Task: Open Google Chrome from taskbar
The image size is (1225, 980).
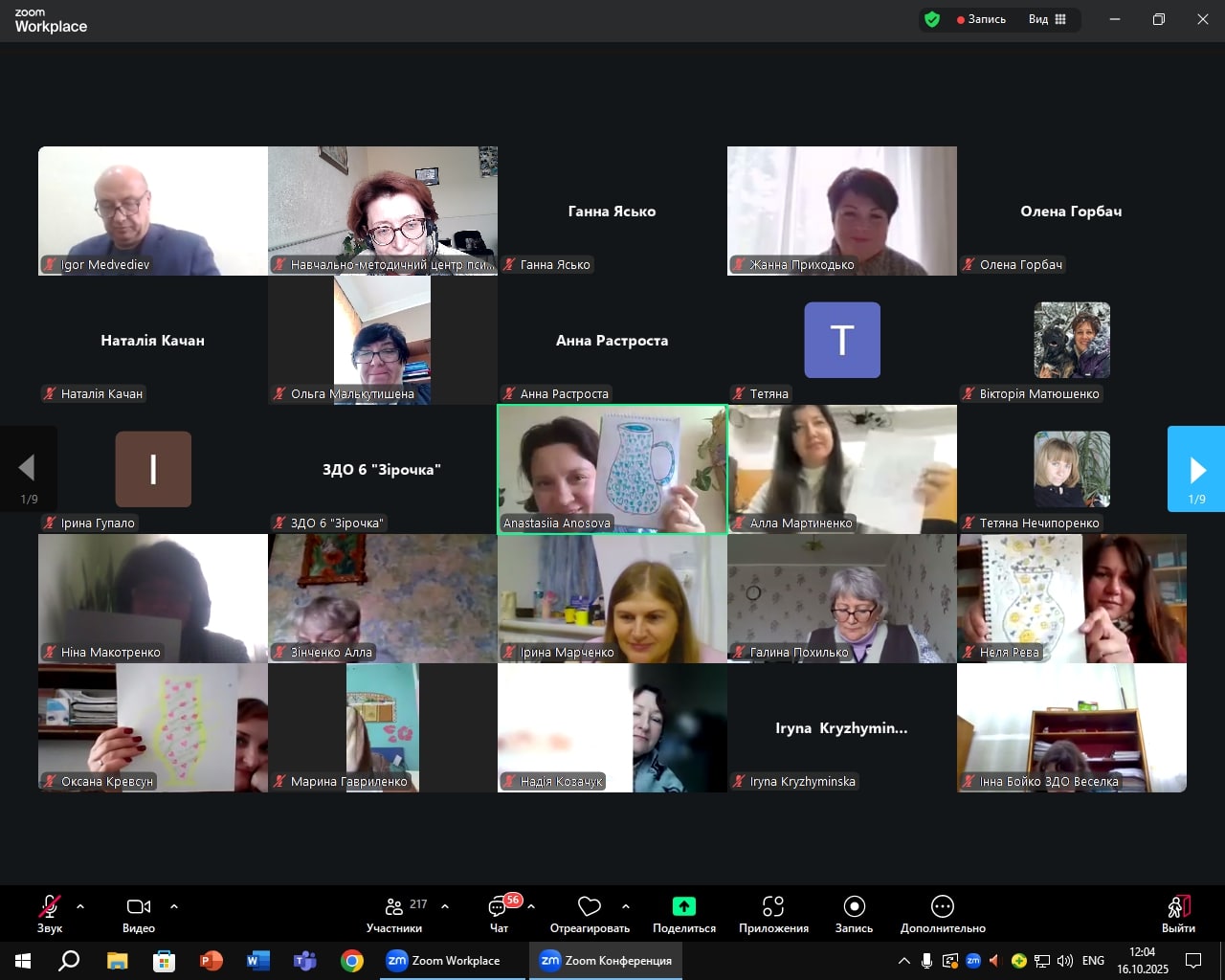Action: [x=352, y=961]
